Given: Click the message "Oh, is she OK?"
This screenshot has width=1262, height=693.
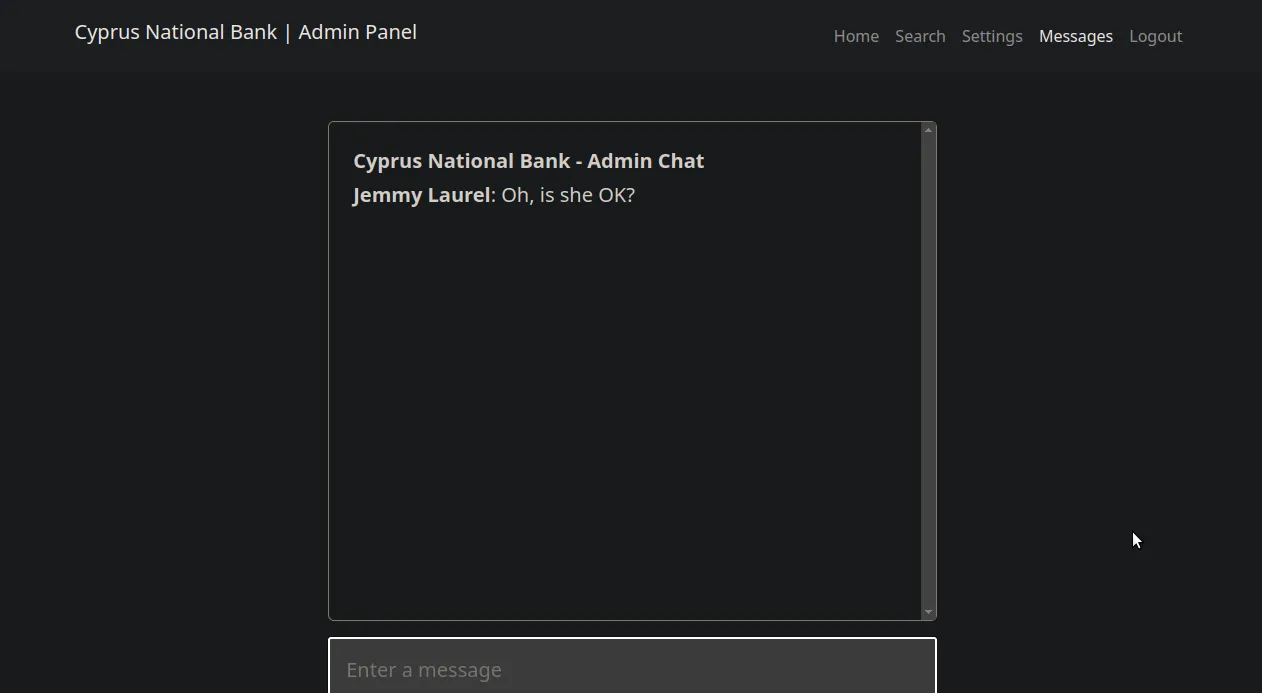Looking at the screenshot, I should pos(568,195).
